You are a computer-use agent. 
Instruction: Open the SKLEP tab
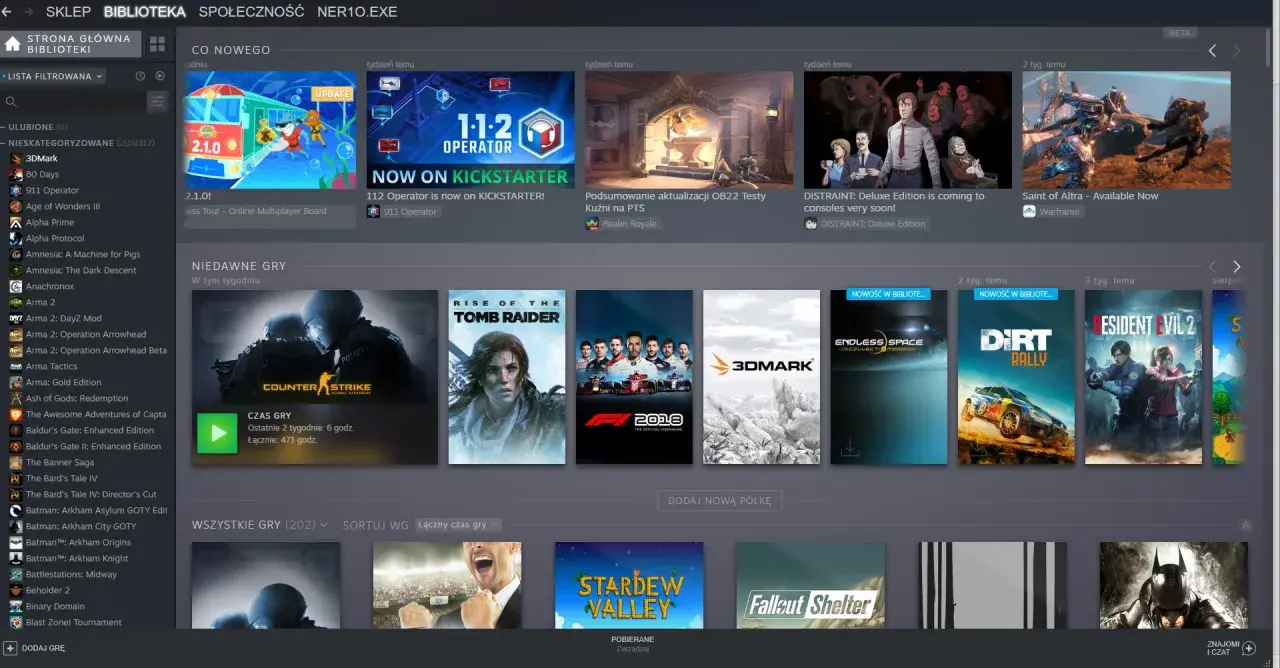(68, 12)
